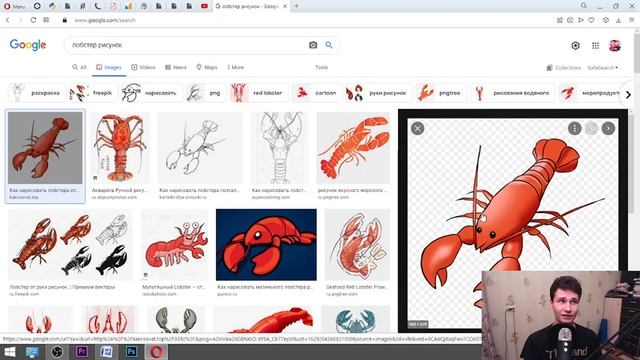Image resolution: width=640 pixels, height=360 pixels.
Task: Click the padlock site info icon
Action: 64,20
